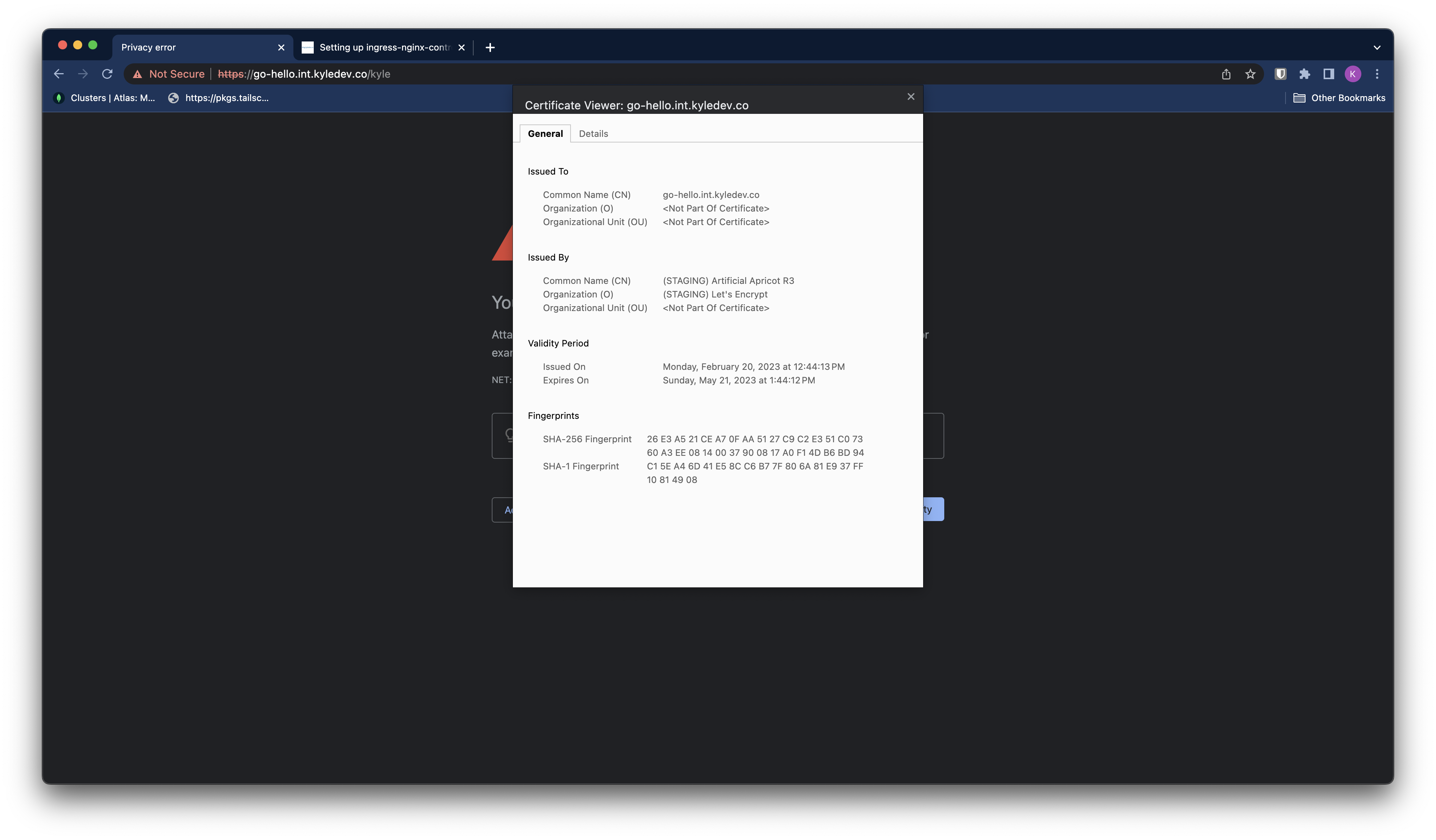Click the Fingerprints section heading

(x=553, y=416)
